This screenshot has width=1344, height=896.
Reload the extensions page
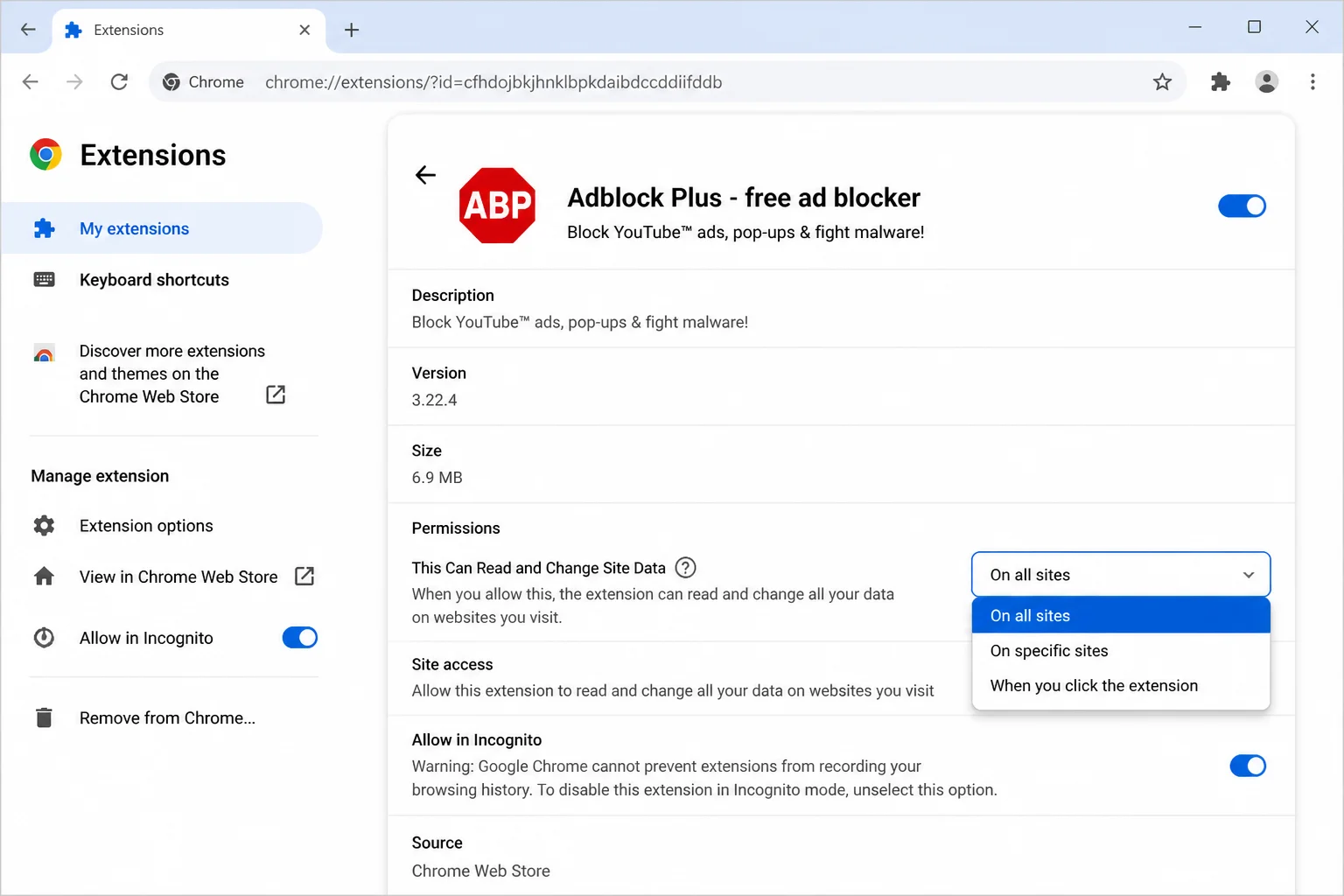119,81
